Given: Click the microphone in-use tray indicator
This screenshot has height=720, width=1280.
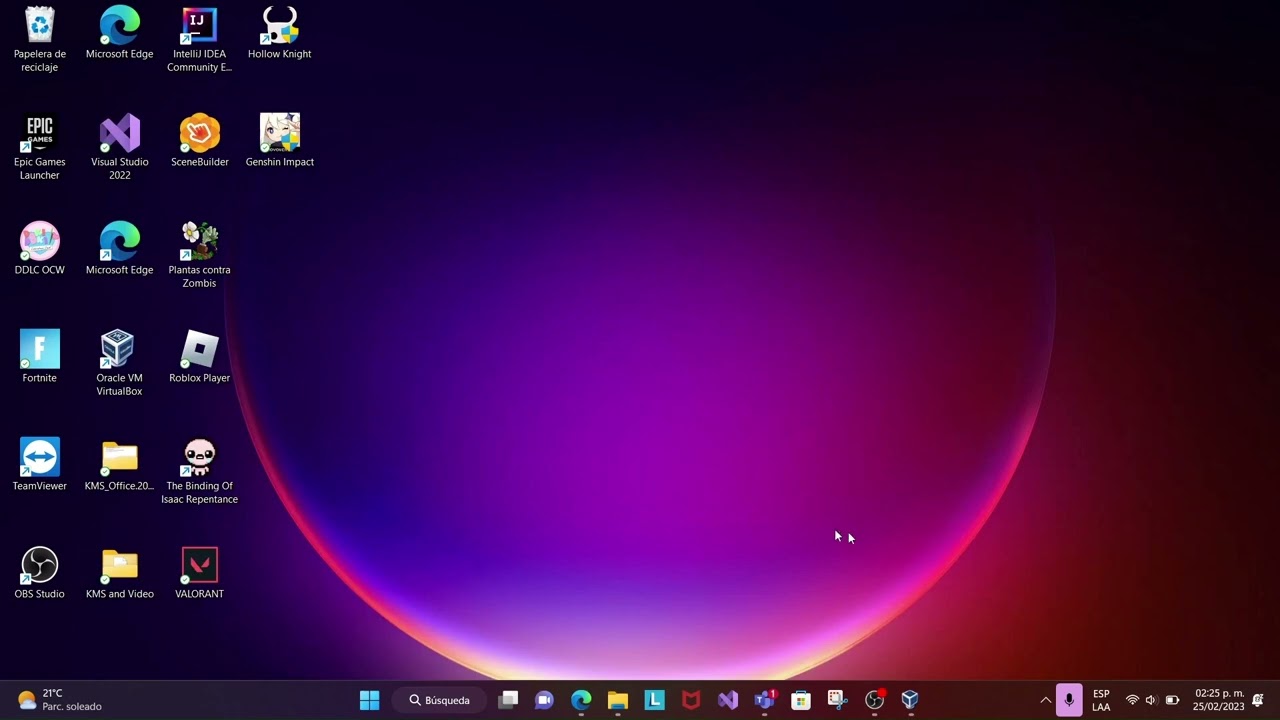Looking at the screenshot, I should coord(1069,700).
